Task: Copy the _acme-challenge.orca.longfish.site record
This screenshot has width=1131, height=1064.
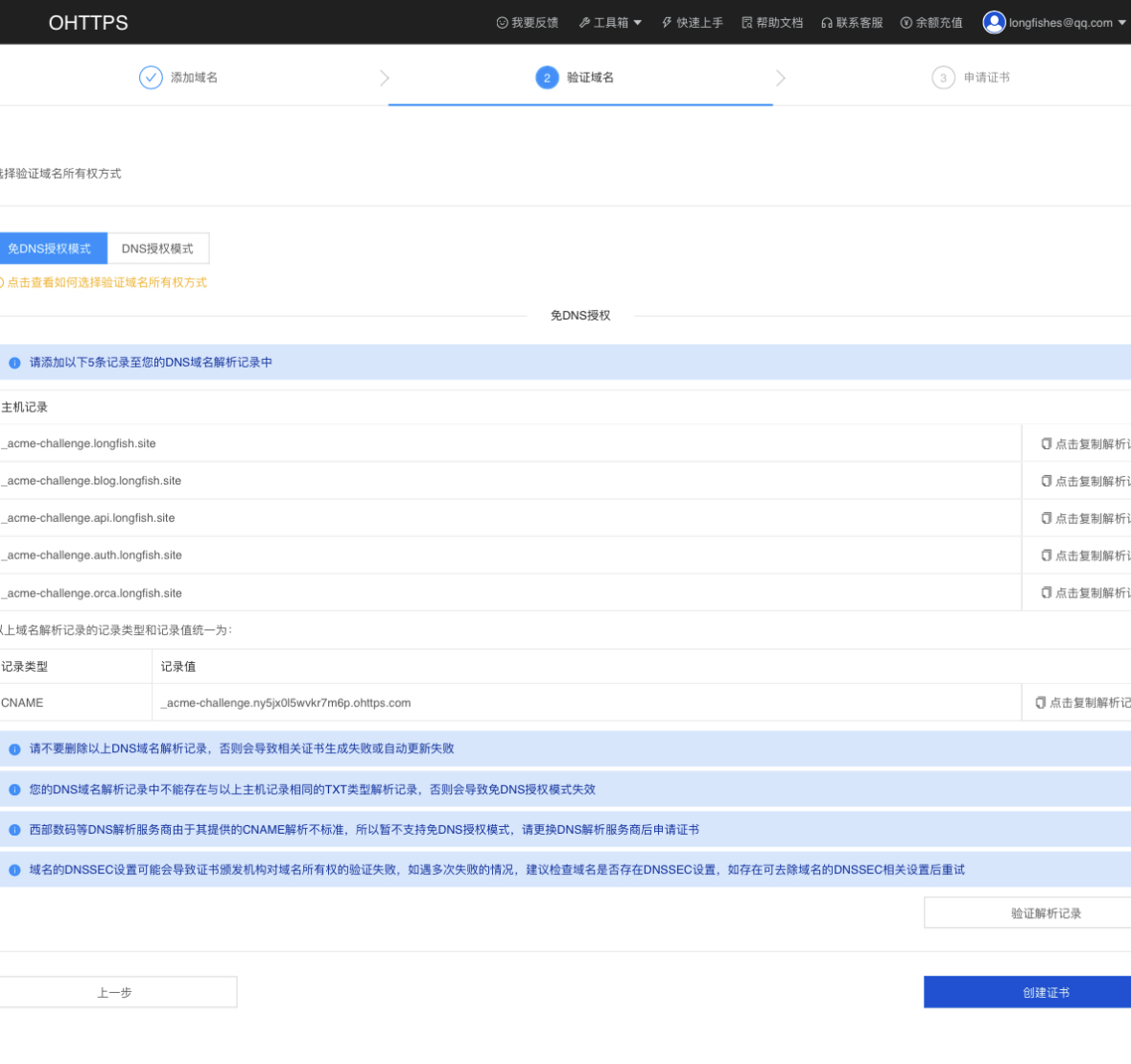Action: click(1085, 594)
